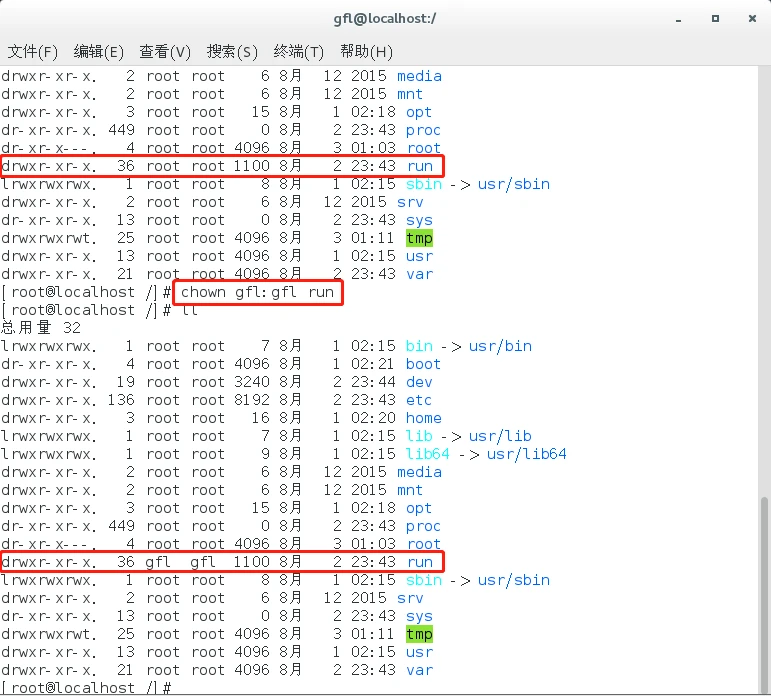
Task: Click the boot directory name
Action: pos(423,364)
